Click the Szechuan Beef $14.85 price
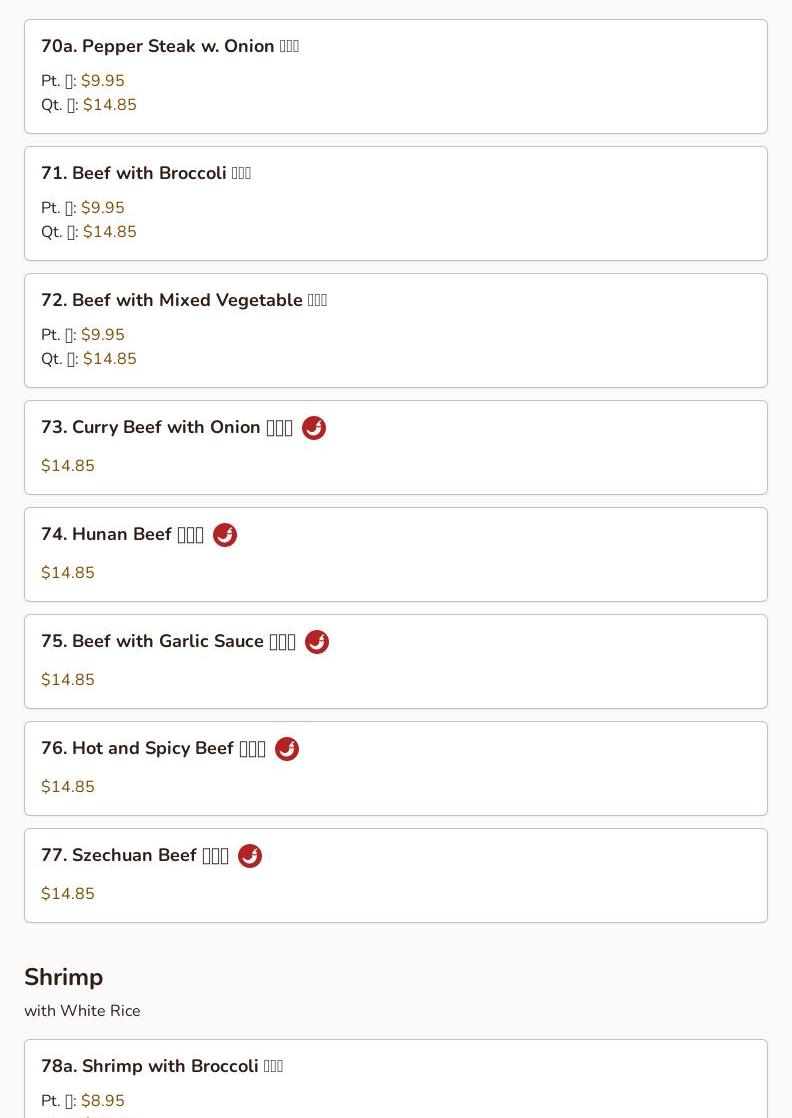This screenshot has width=792, height=1118. point(68,893)
